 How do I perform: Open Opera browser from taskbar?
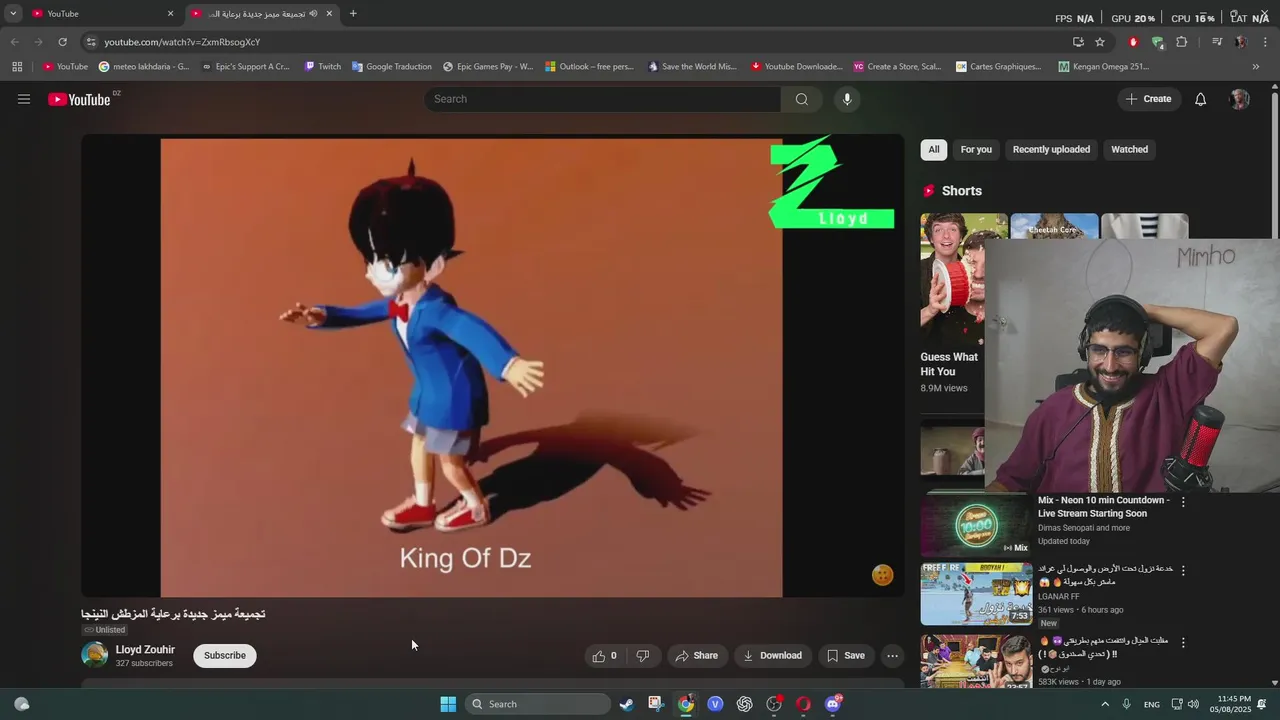(x=803, y=704)
